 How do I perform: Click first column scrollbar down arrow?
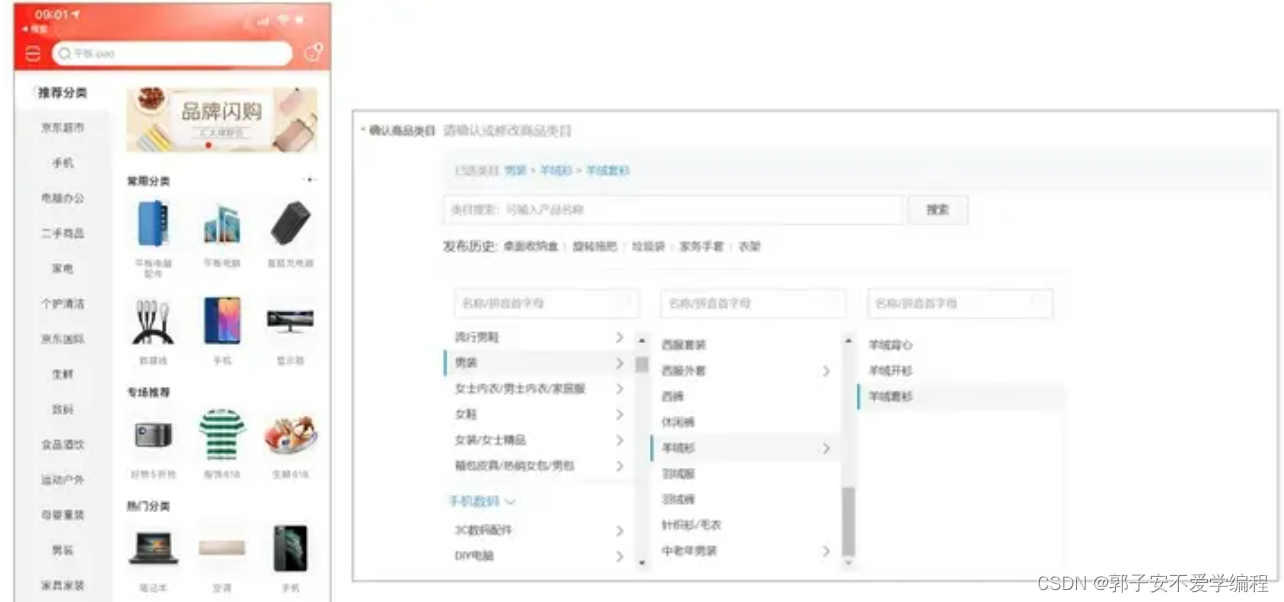[642, 564]
